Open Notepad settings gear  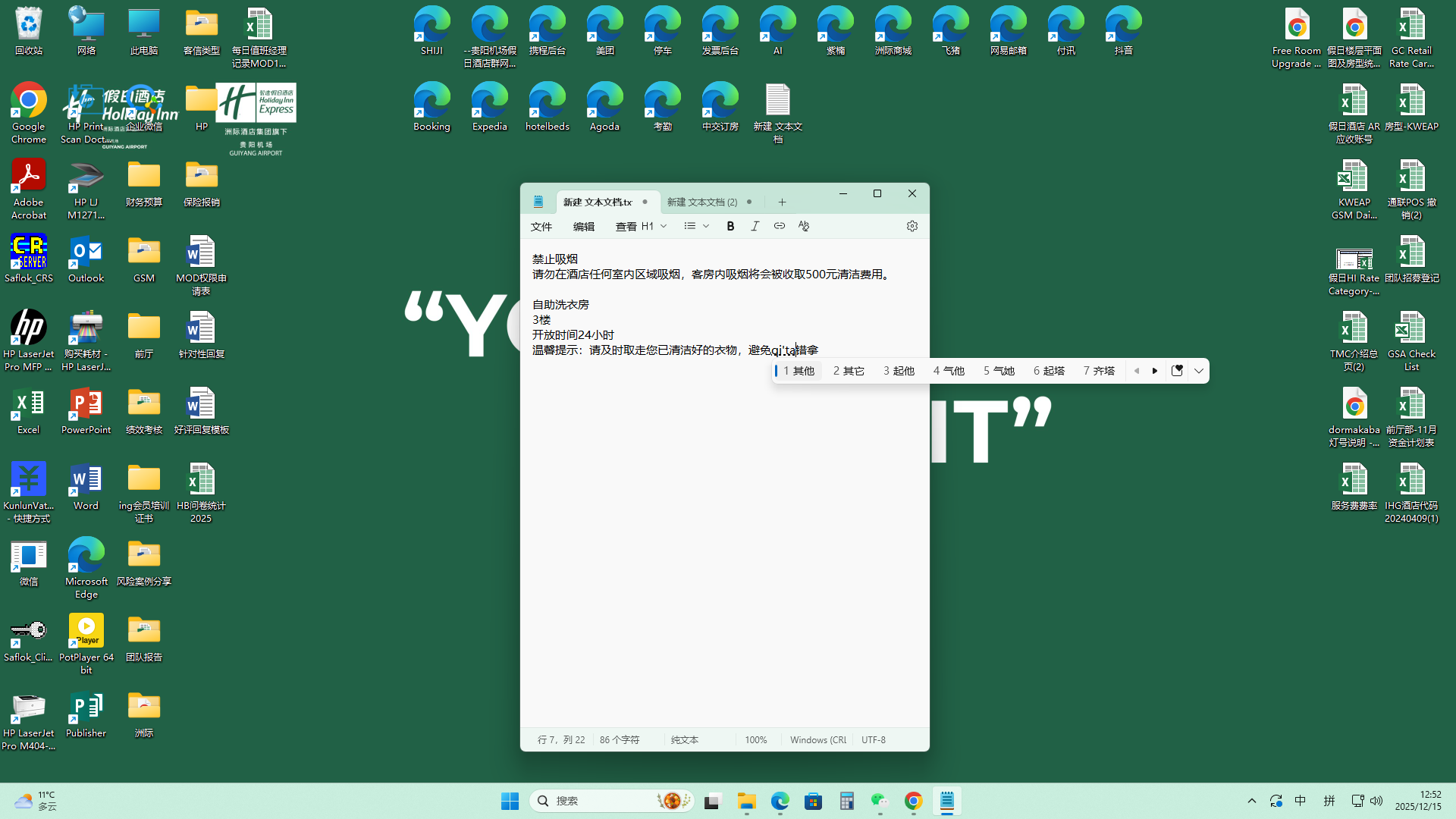point(912,226)
